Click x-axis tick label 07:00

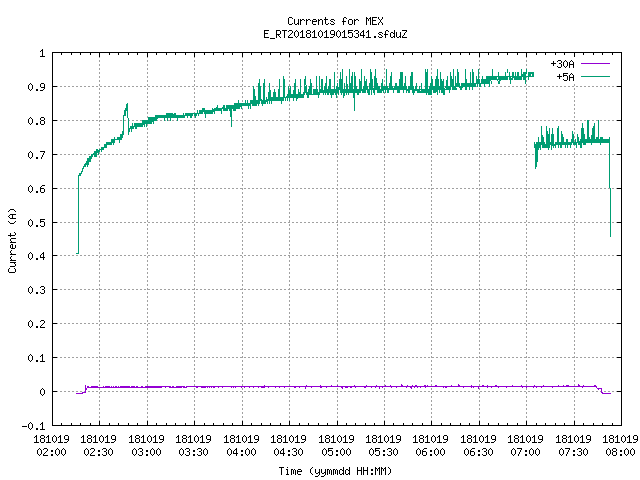coord(525,452)
